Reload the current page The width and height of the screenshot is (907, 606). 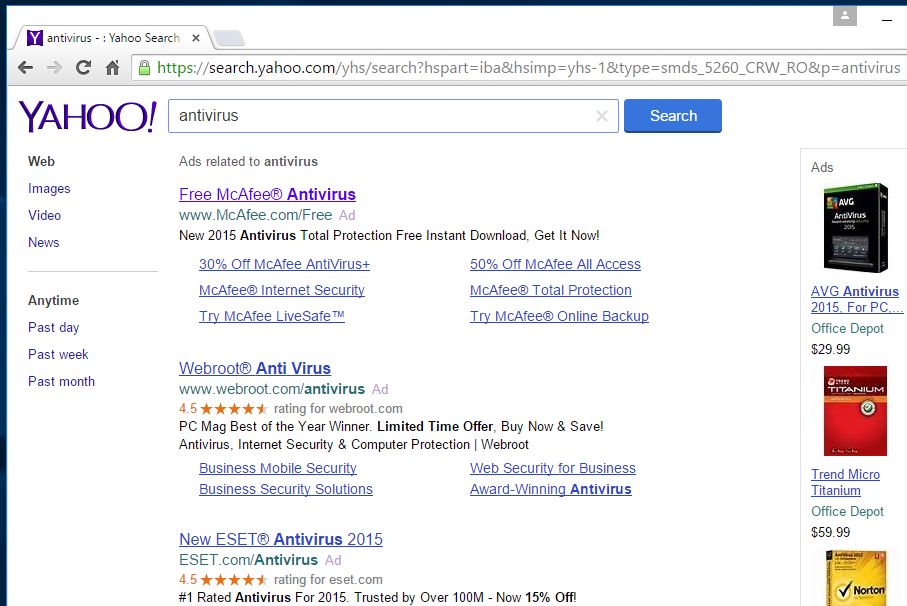click(83, 68)
